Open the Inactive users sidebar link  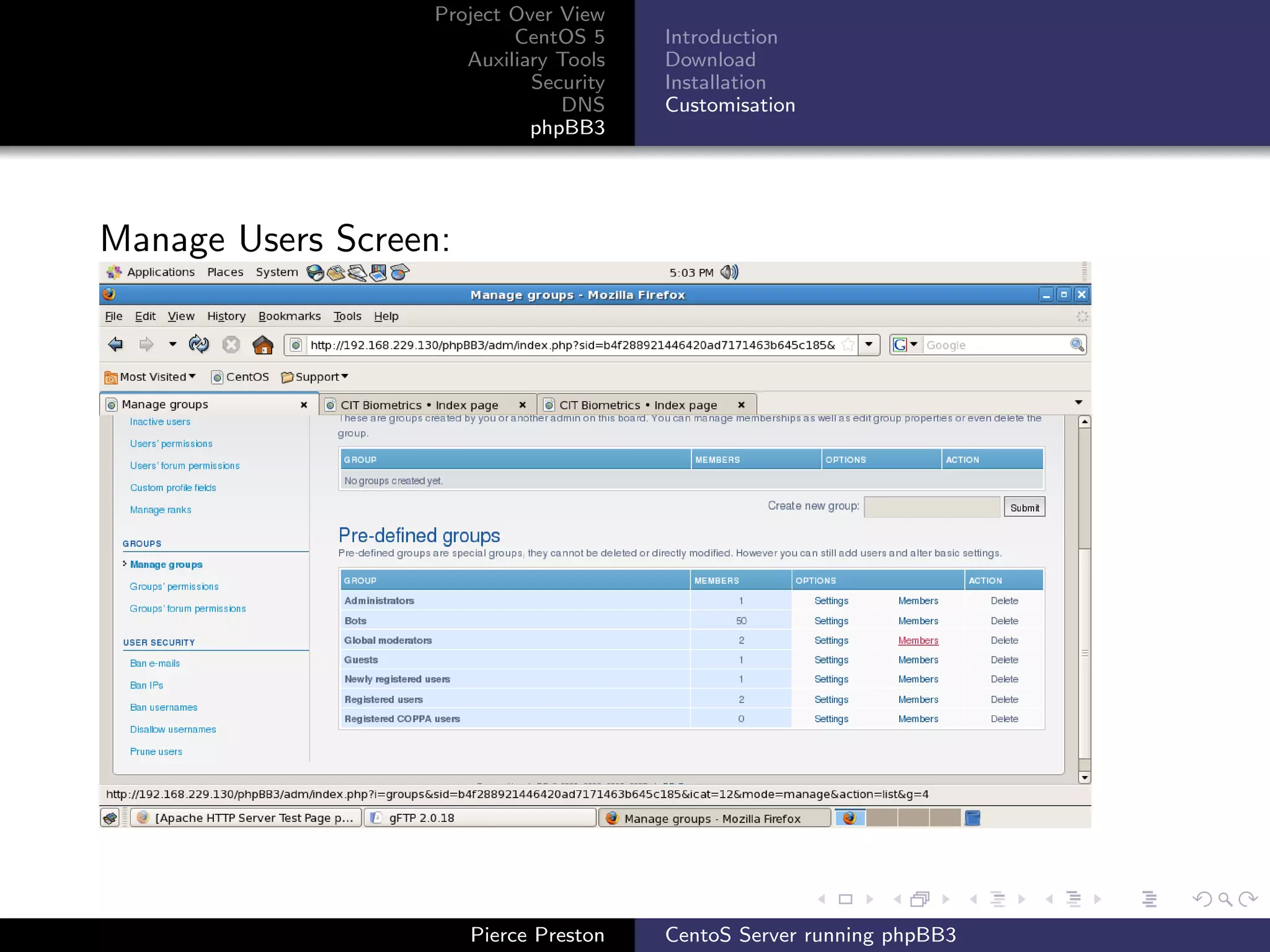click(160, 421)
